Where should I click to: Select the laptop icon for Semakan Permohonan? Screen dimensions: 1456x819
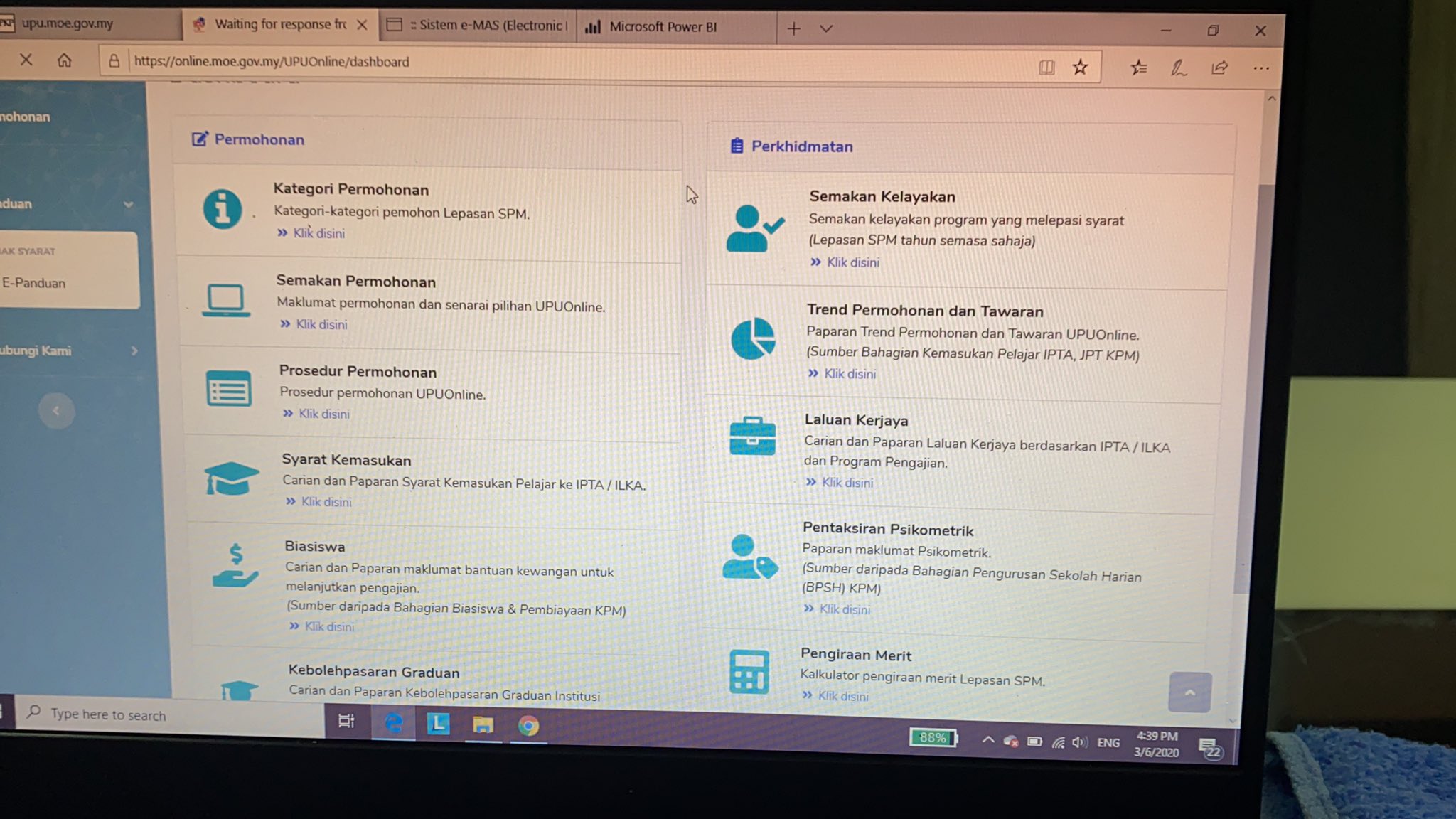225,299
